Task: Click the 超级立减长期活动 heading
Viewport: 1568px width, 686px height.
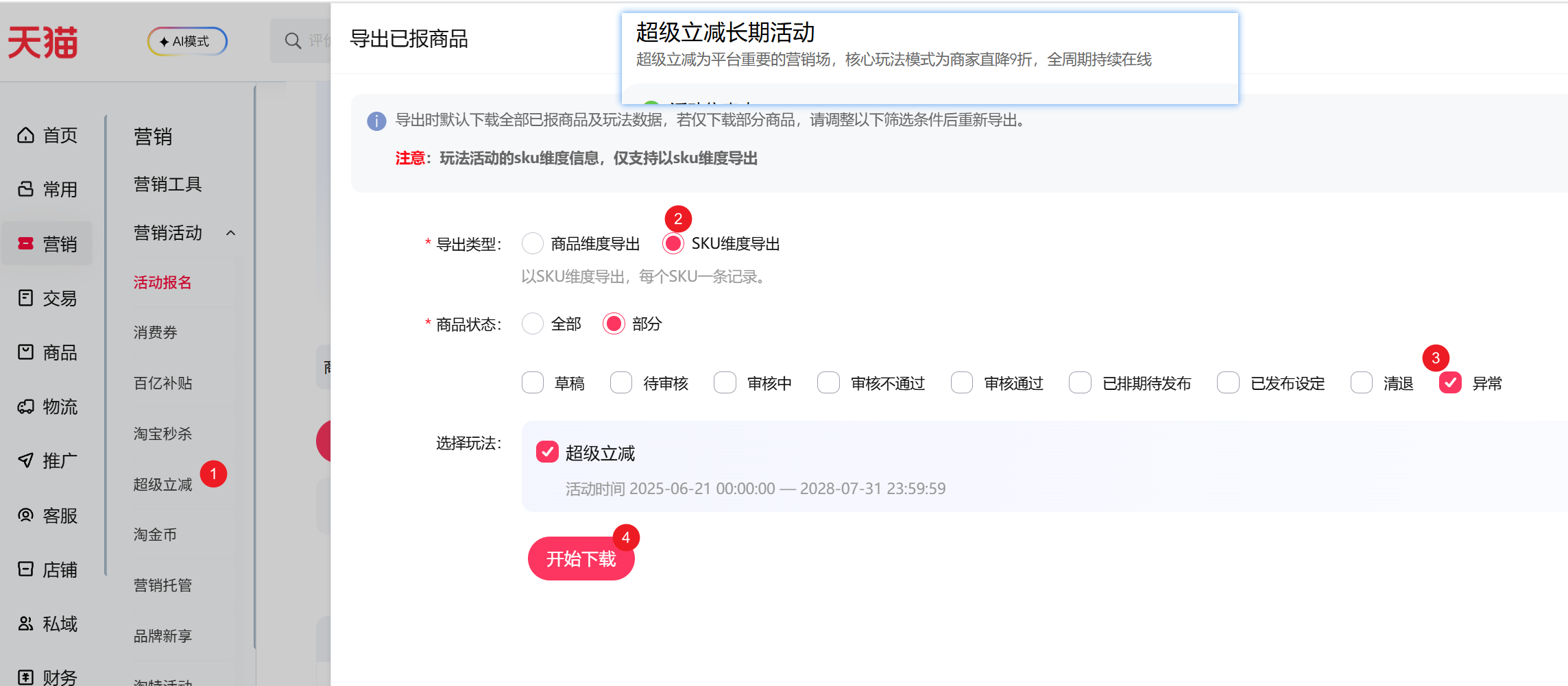Action: (725, 32)
